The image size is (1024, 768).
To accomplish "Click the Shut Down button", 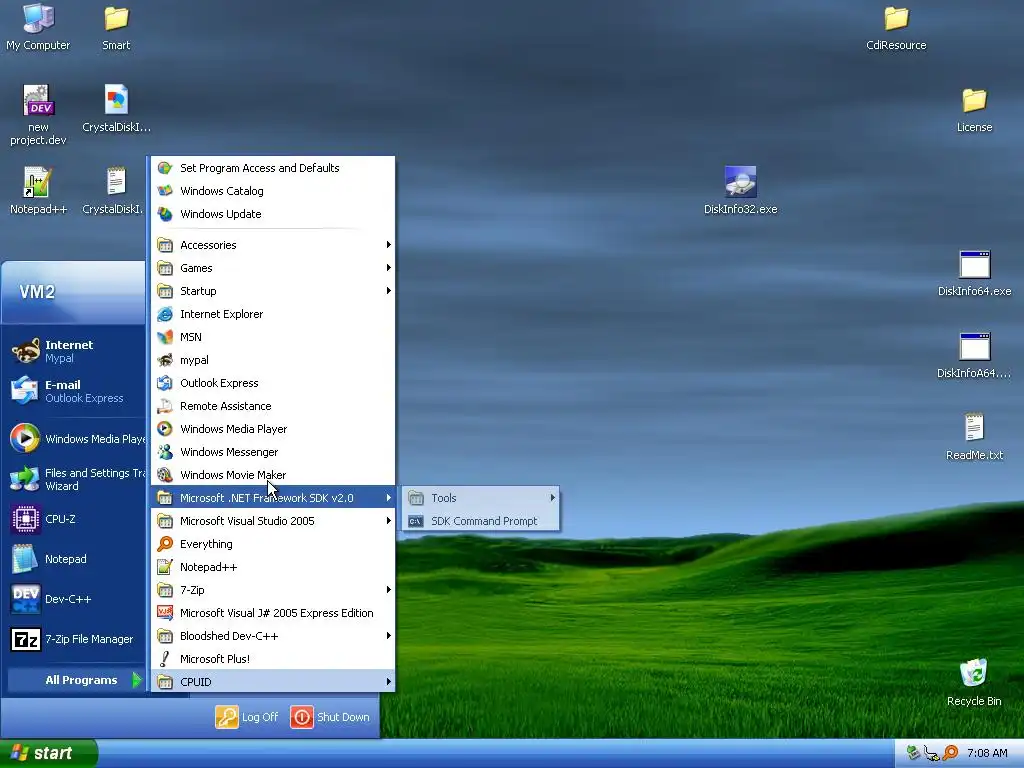I will click(x=330, y=716).
